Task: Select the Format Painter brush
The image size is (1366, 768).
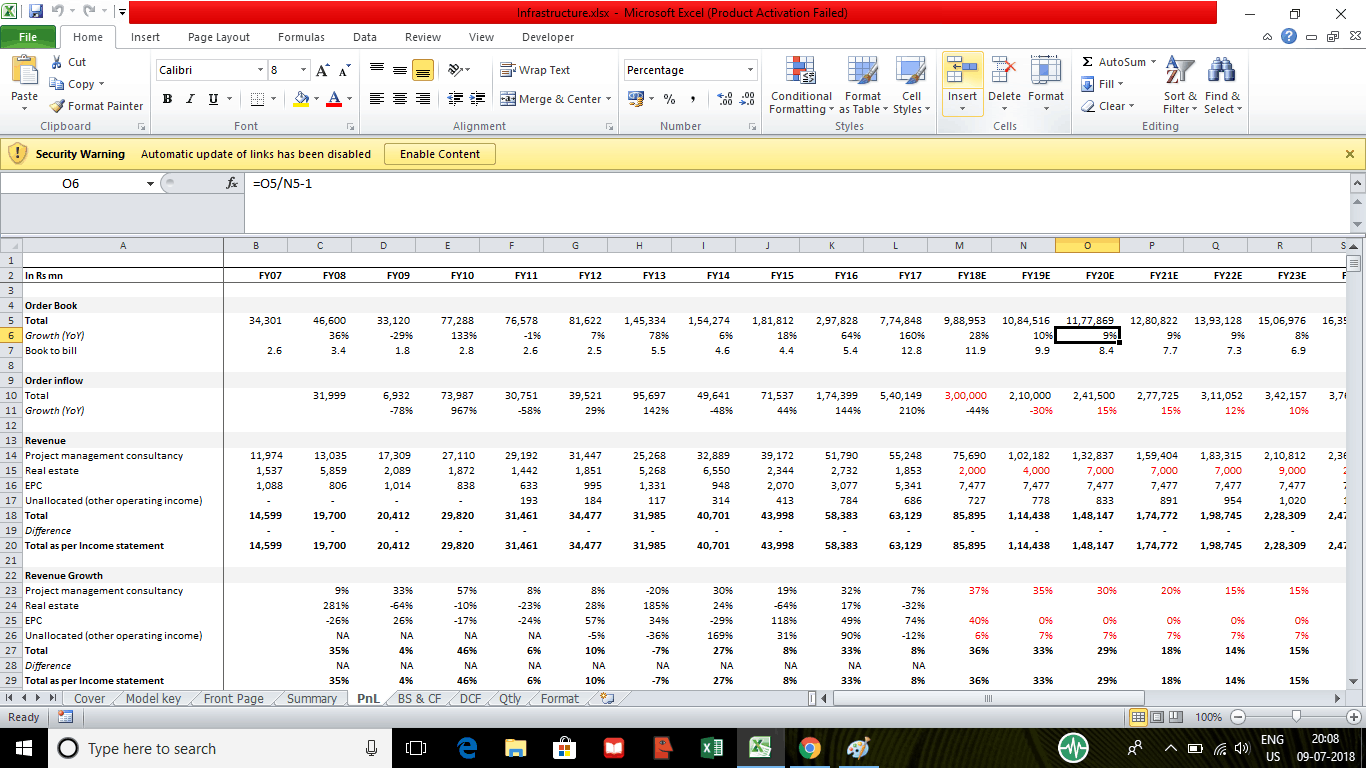Action: click(x=58, y=106)
